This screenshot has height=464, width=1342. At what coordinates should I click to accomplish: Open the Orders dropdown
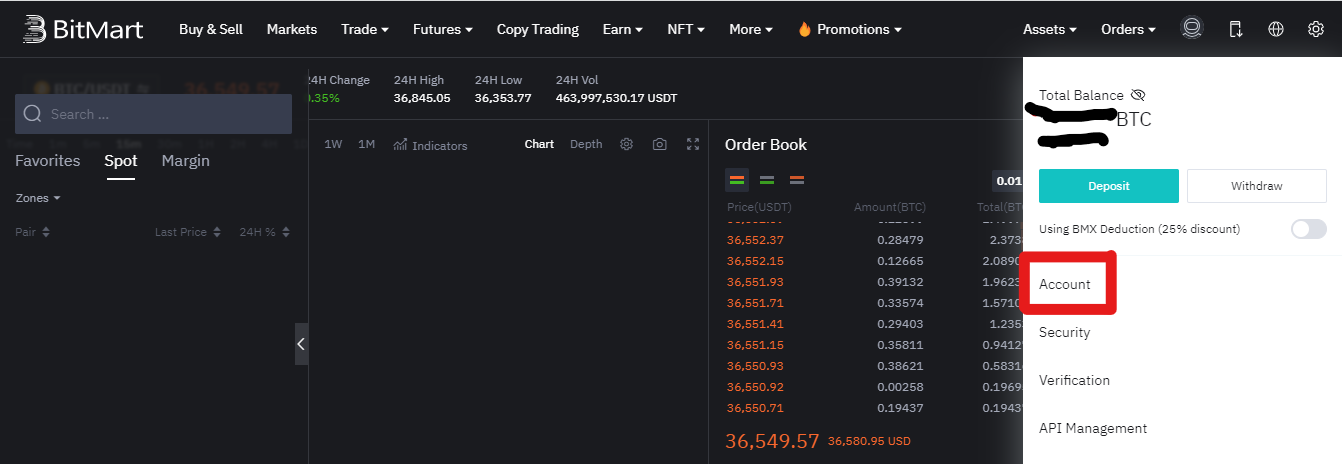[1128, 29]
